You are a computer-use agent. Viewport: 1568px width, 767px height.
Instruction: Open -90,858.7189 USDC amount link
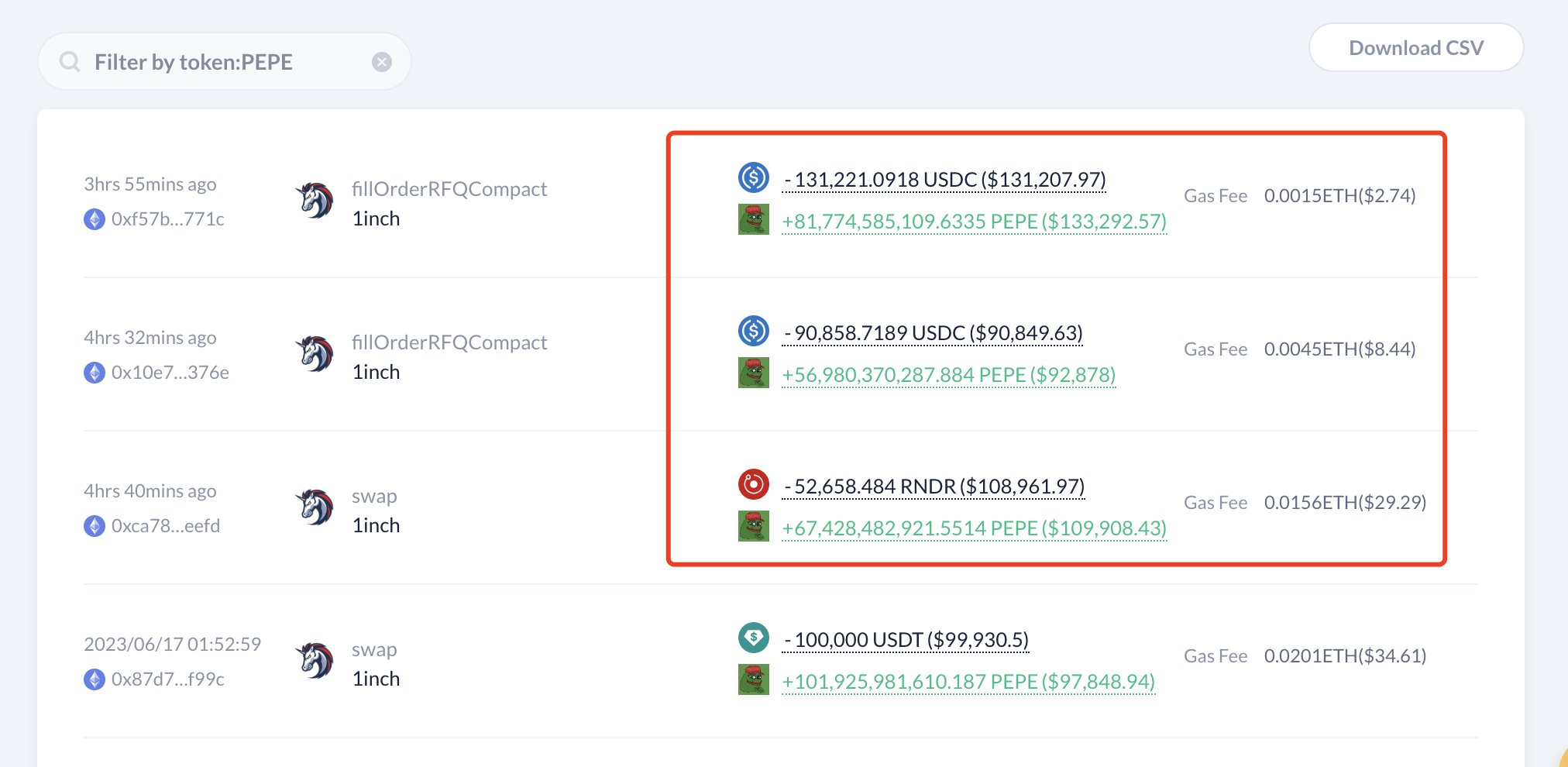click(x=933, y=333)
